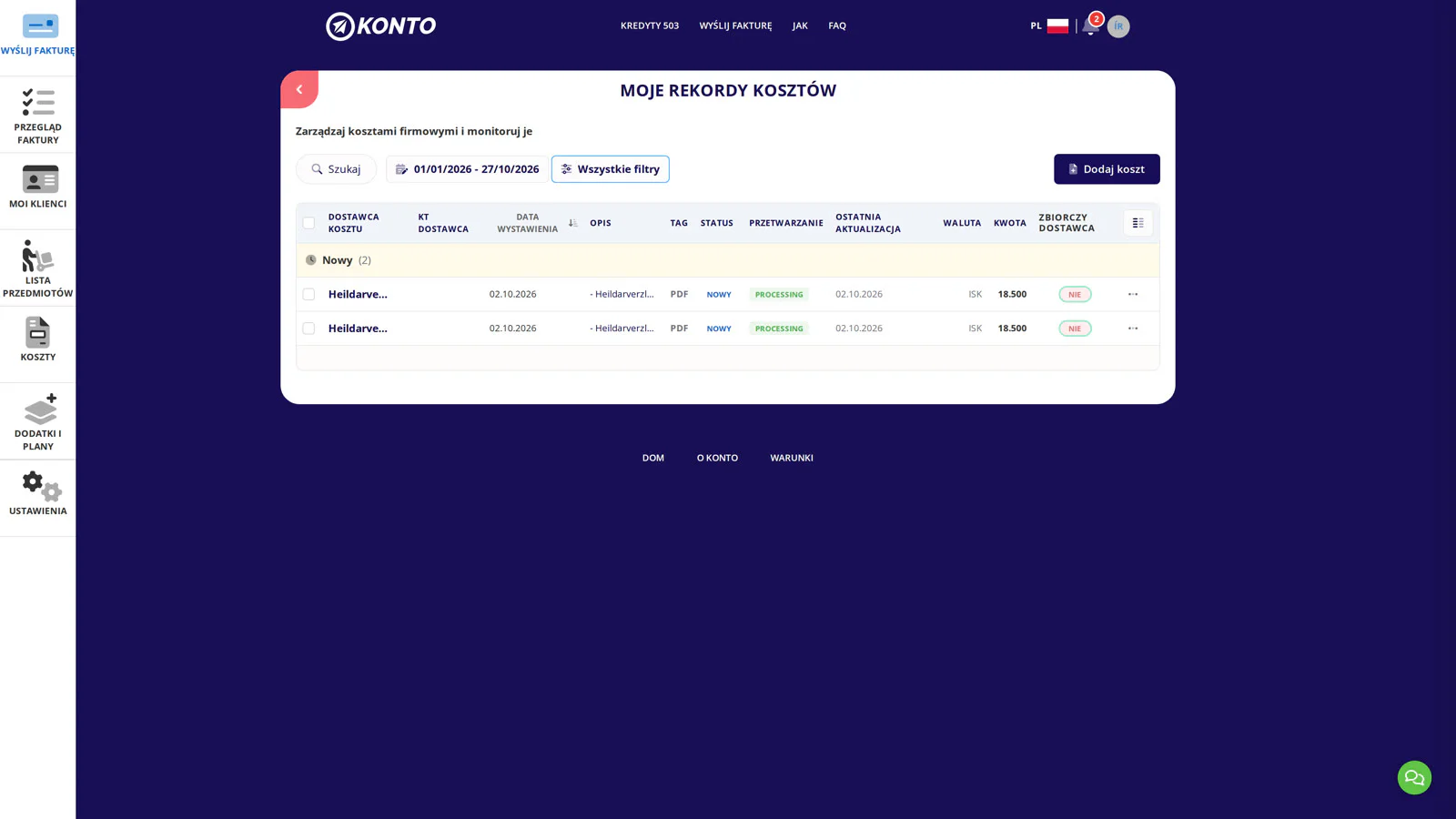Open Lista Przedmiotów sidebar item

37,268
